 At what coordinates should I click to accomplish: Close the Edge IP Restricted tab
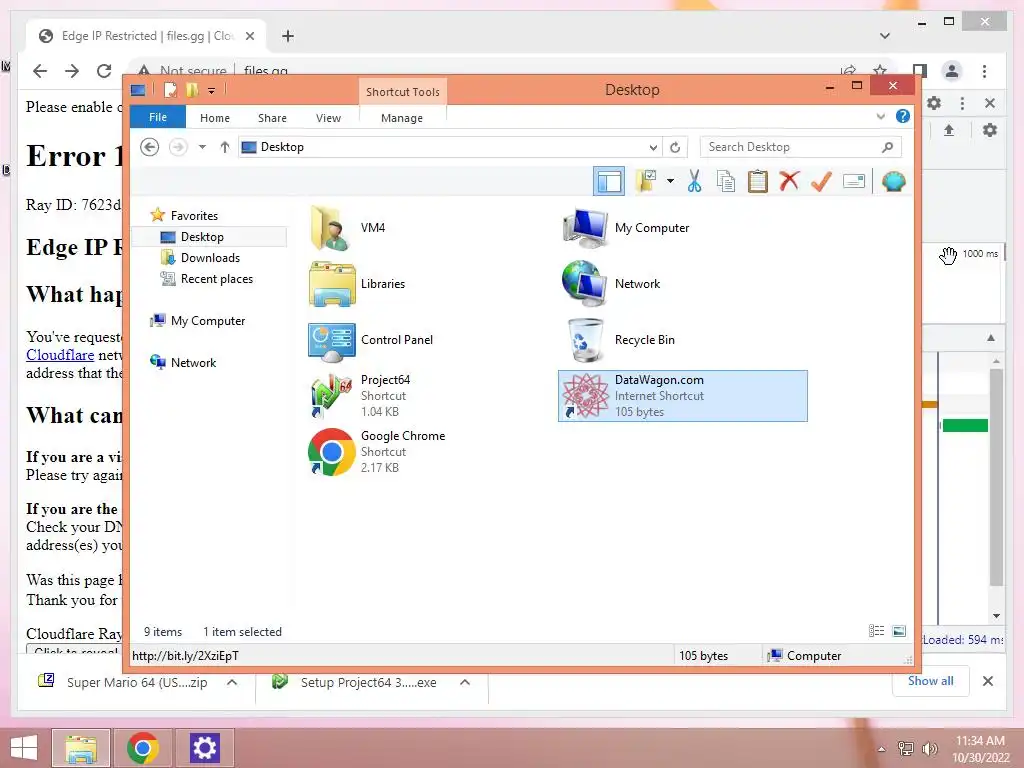[249, 36]
